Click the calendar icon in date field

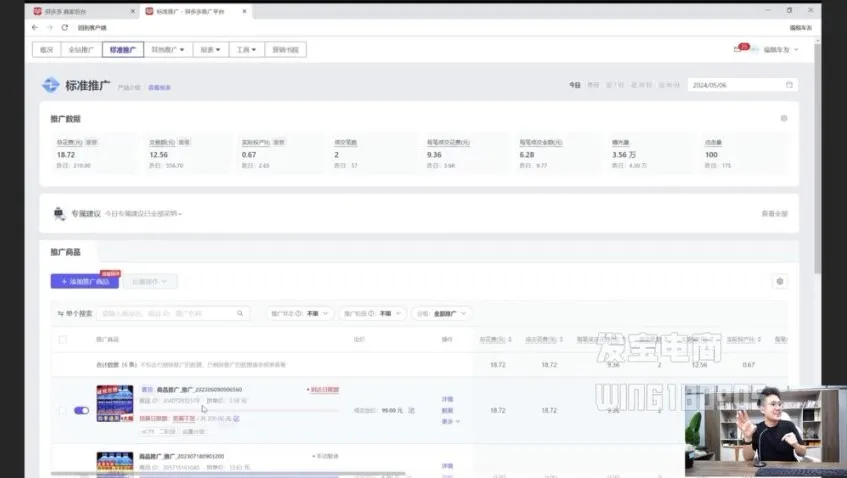click(789, 85)
